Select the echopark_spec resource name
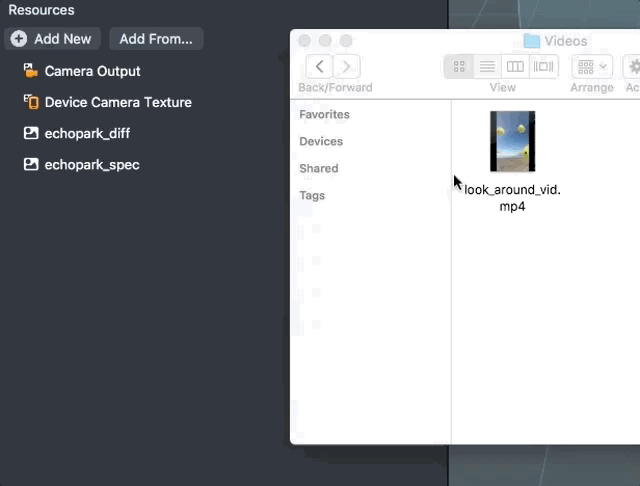 [x=92, y=165]
